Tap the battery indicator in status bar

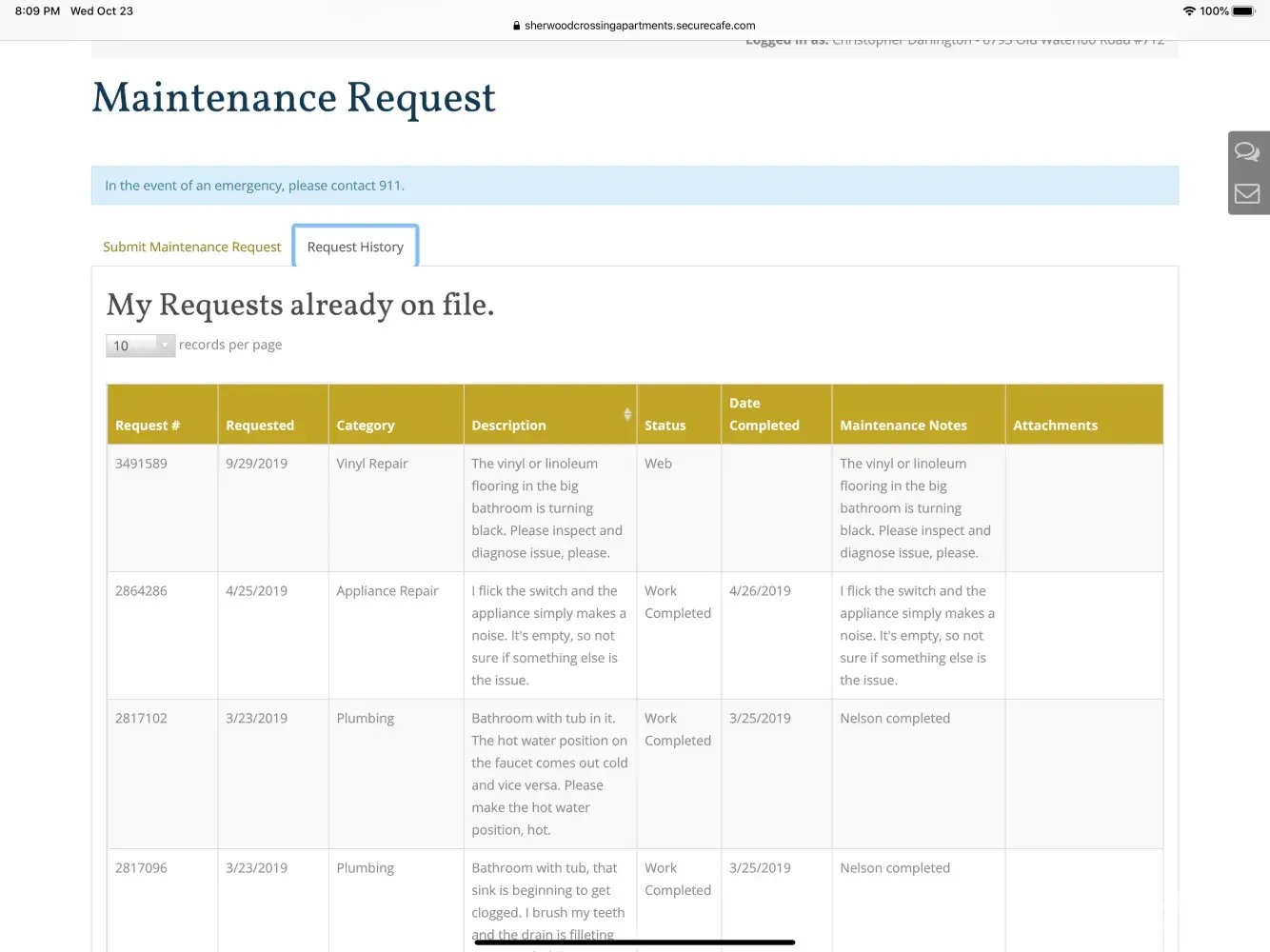[1243, 11]
